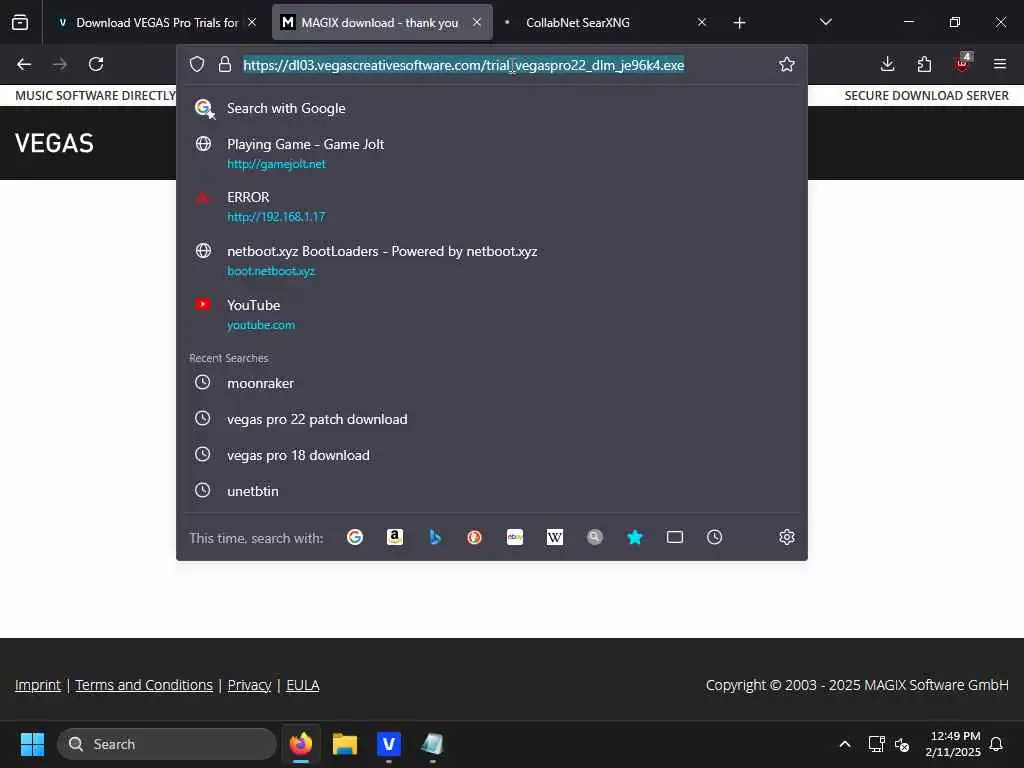Click the Windows taskbar Search box
This screenshot has width=1024, height=768.
click(167, 744)
